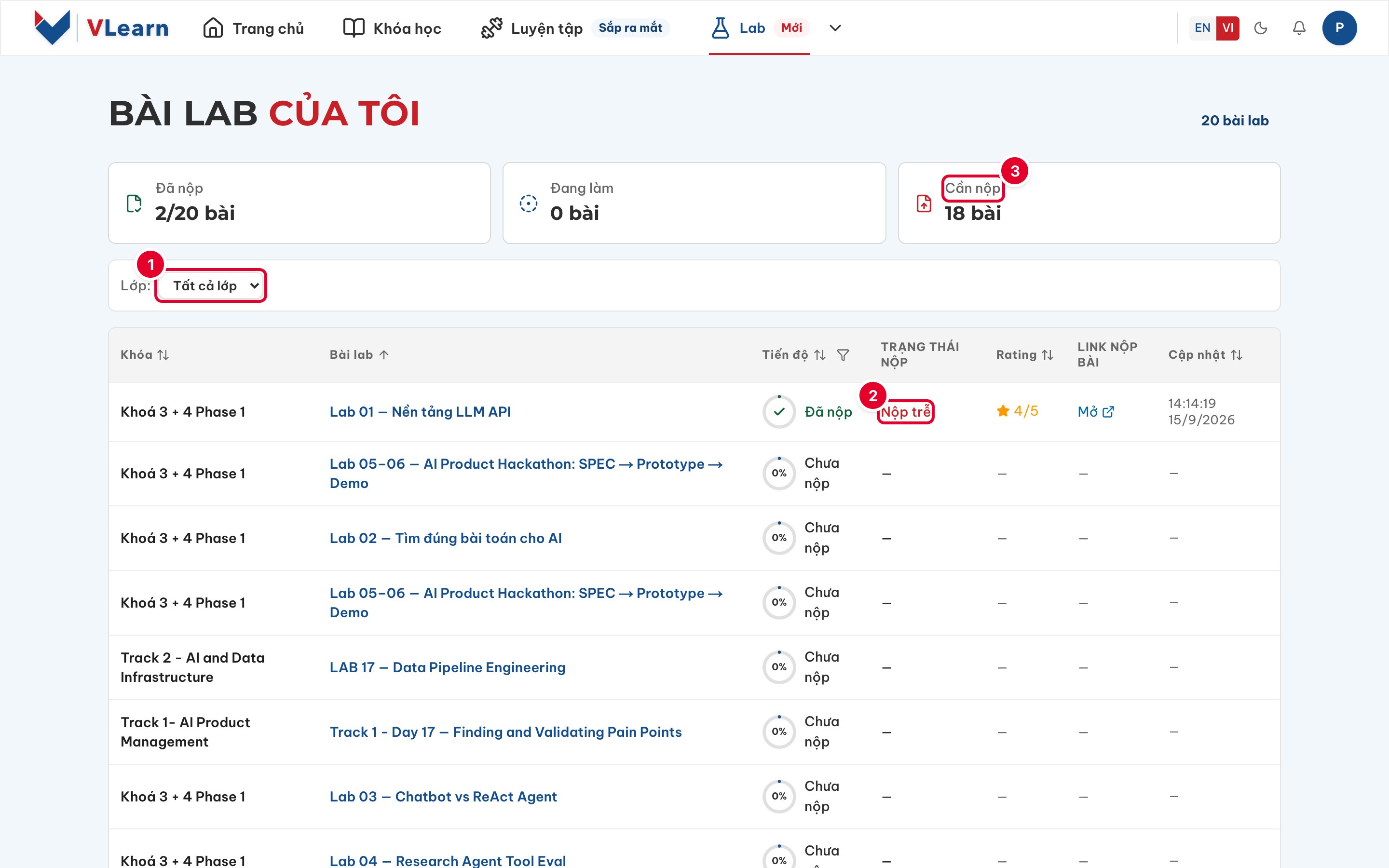Sort by the Rating column header
Viewport: 1389px width, 868px height.
pyautogui.click(x=1024, y=355)
